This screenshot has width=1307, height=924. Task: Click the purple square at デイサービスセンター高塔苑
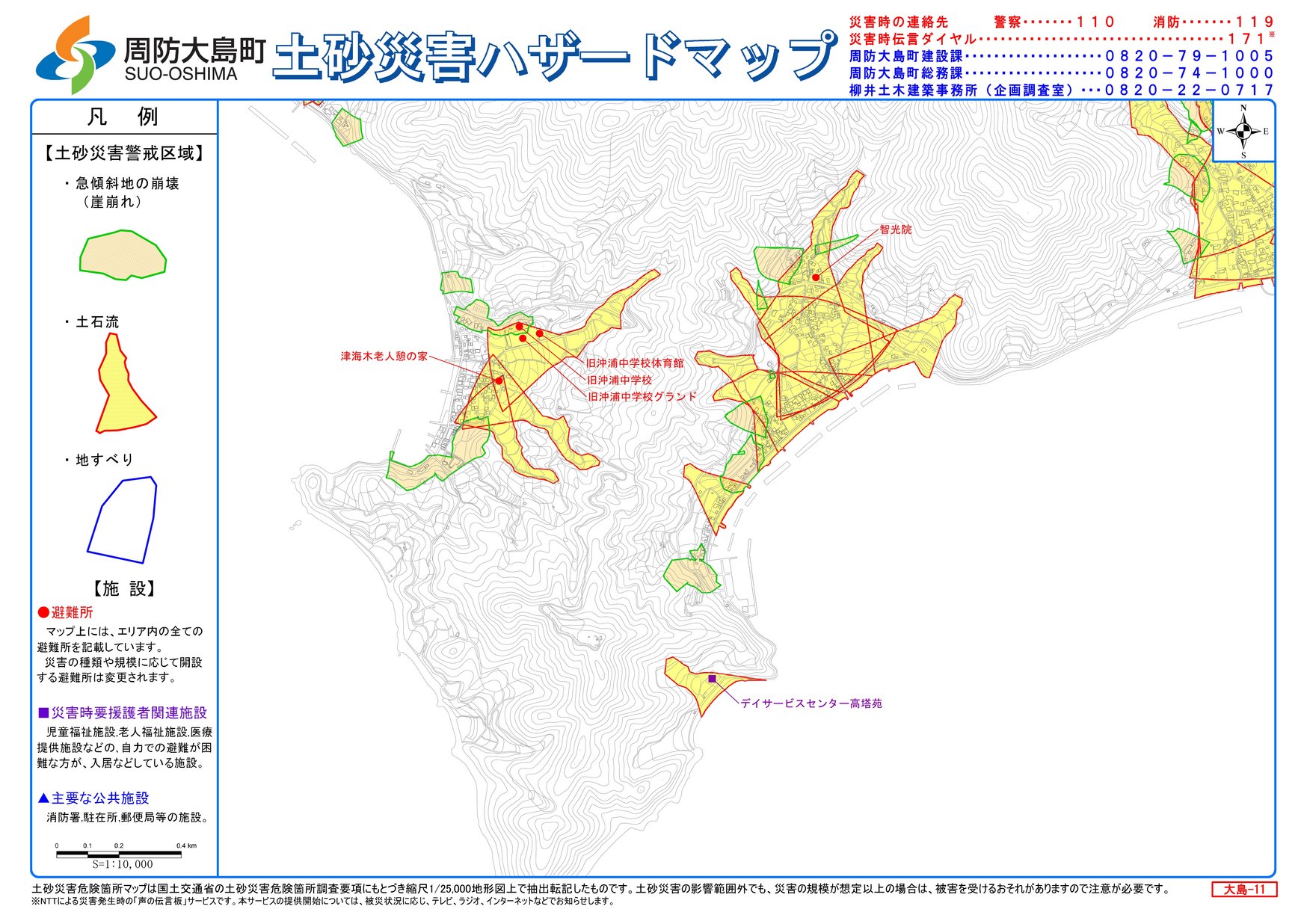[x=712, y=679]
